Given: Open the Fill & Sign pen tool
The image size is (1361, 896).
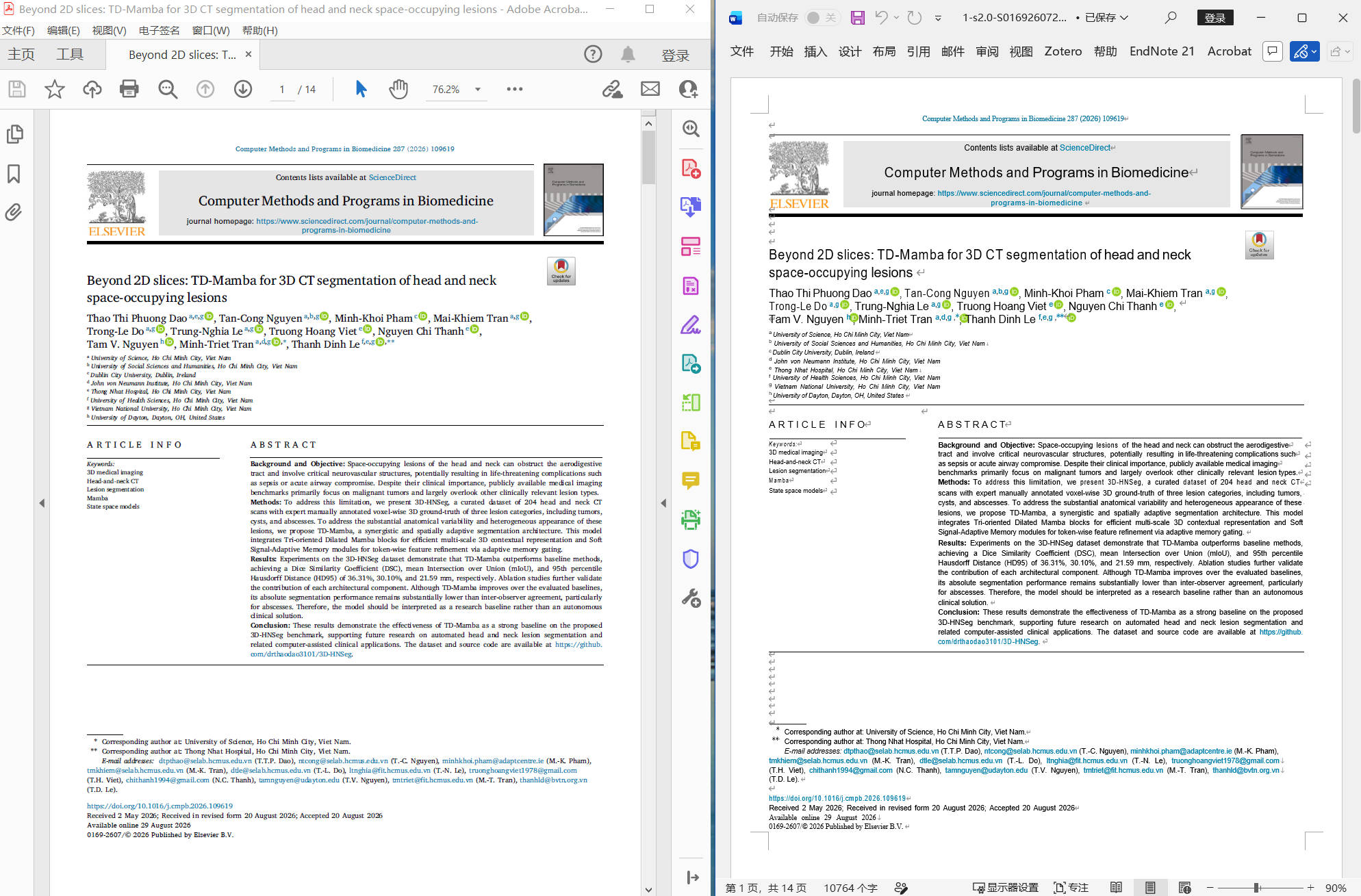Looking at the screenshot, I should tap(691, 324).
